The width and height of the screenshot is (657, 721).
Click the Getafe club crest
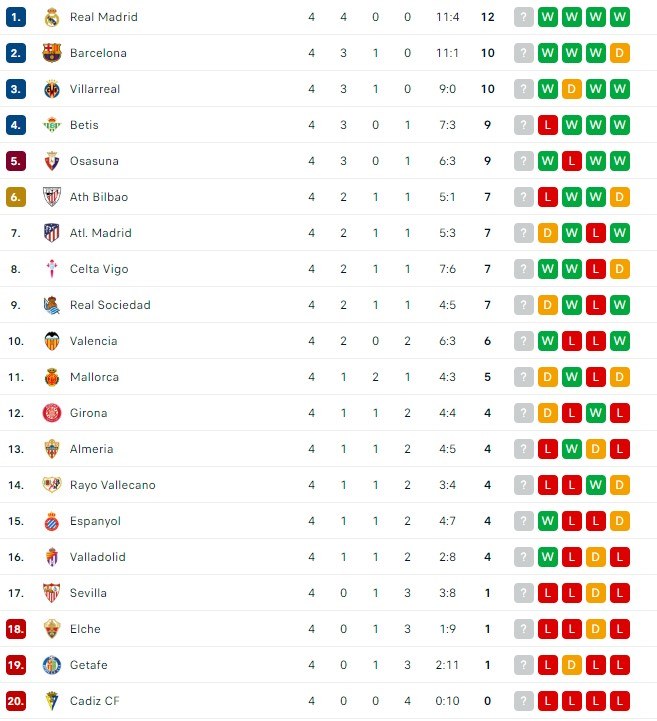(x=51, y=665)
